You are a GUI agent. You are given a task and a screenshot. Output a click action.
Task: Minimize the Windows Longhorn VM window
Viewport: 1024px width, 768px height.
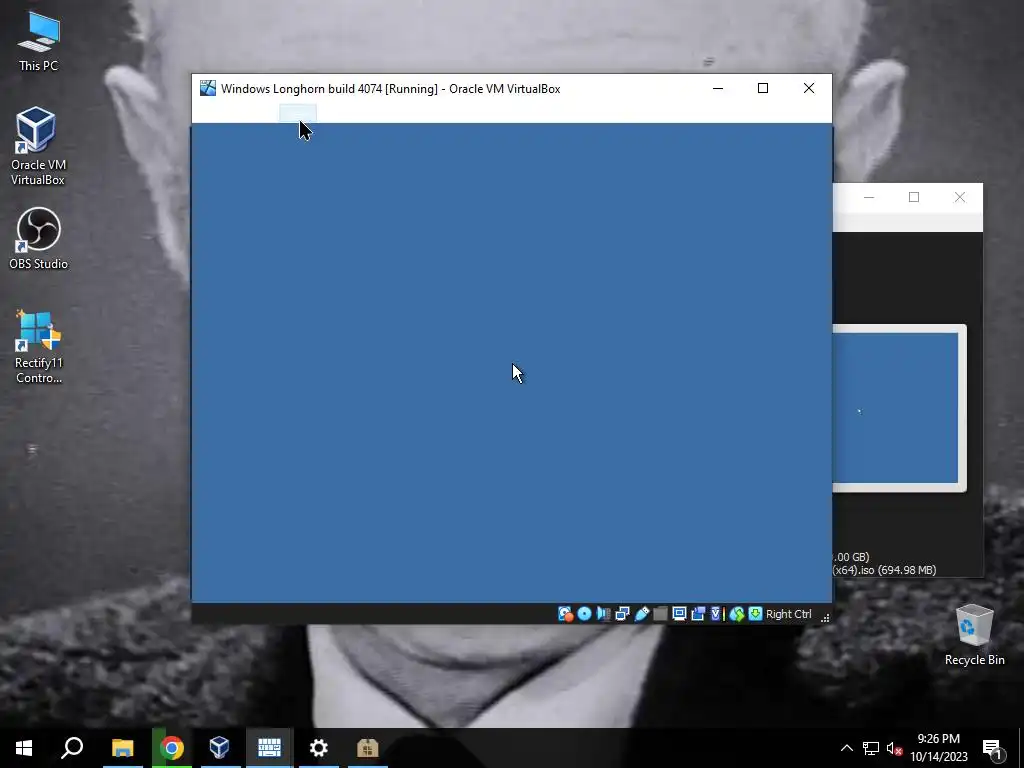point(718,88)
